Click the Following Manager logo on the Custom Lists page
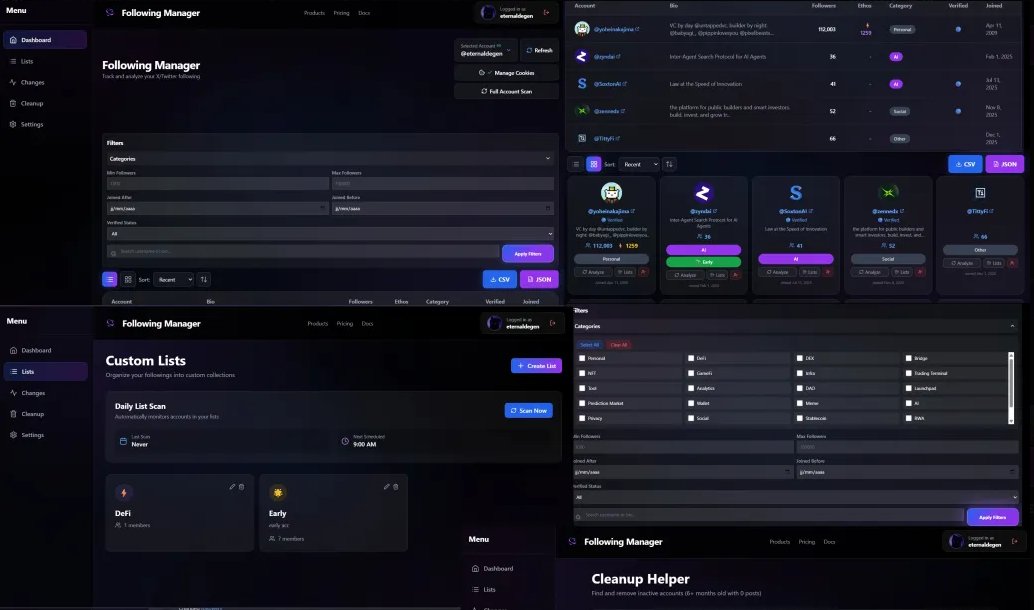 click(x=110, y=323)
